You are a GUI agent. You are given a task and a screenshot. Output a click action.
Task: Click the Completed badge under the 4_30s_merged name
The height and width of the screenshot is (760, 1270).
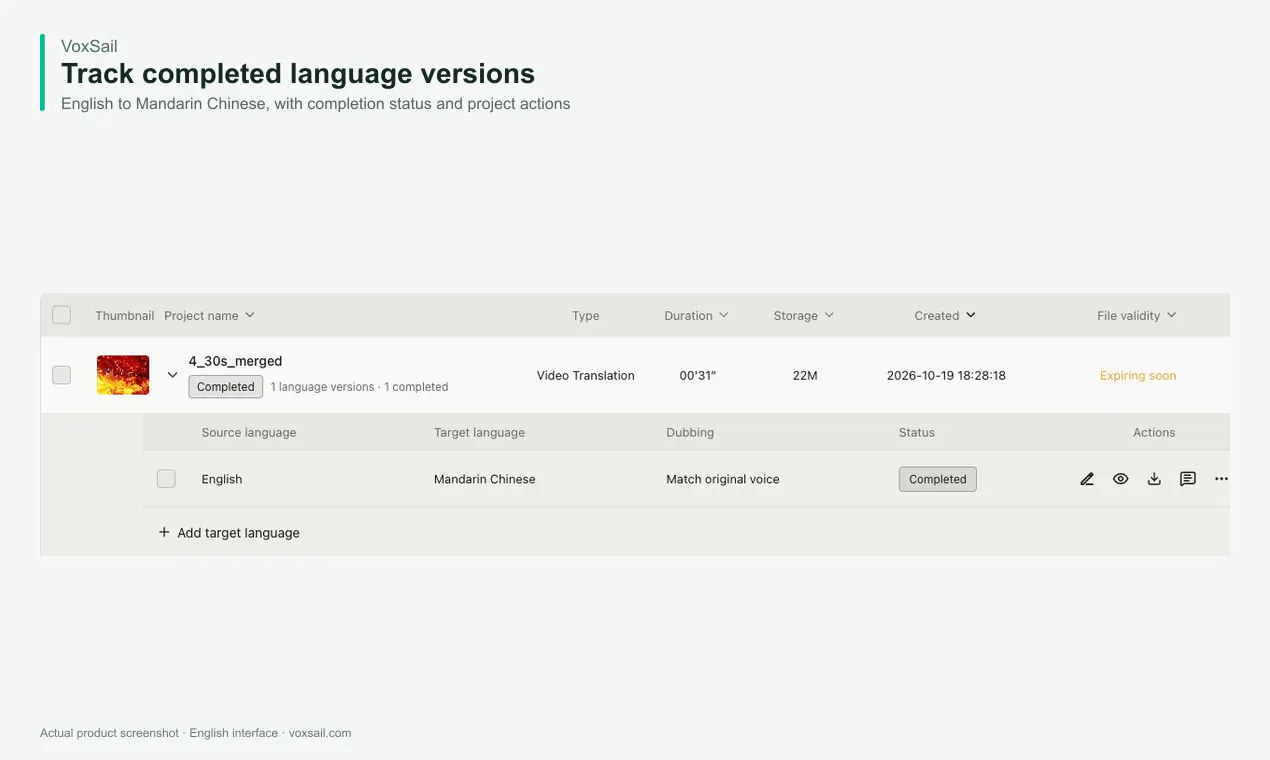[x=226, y=387]
